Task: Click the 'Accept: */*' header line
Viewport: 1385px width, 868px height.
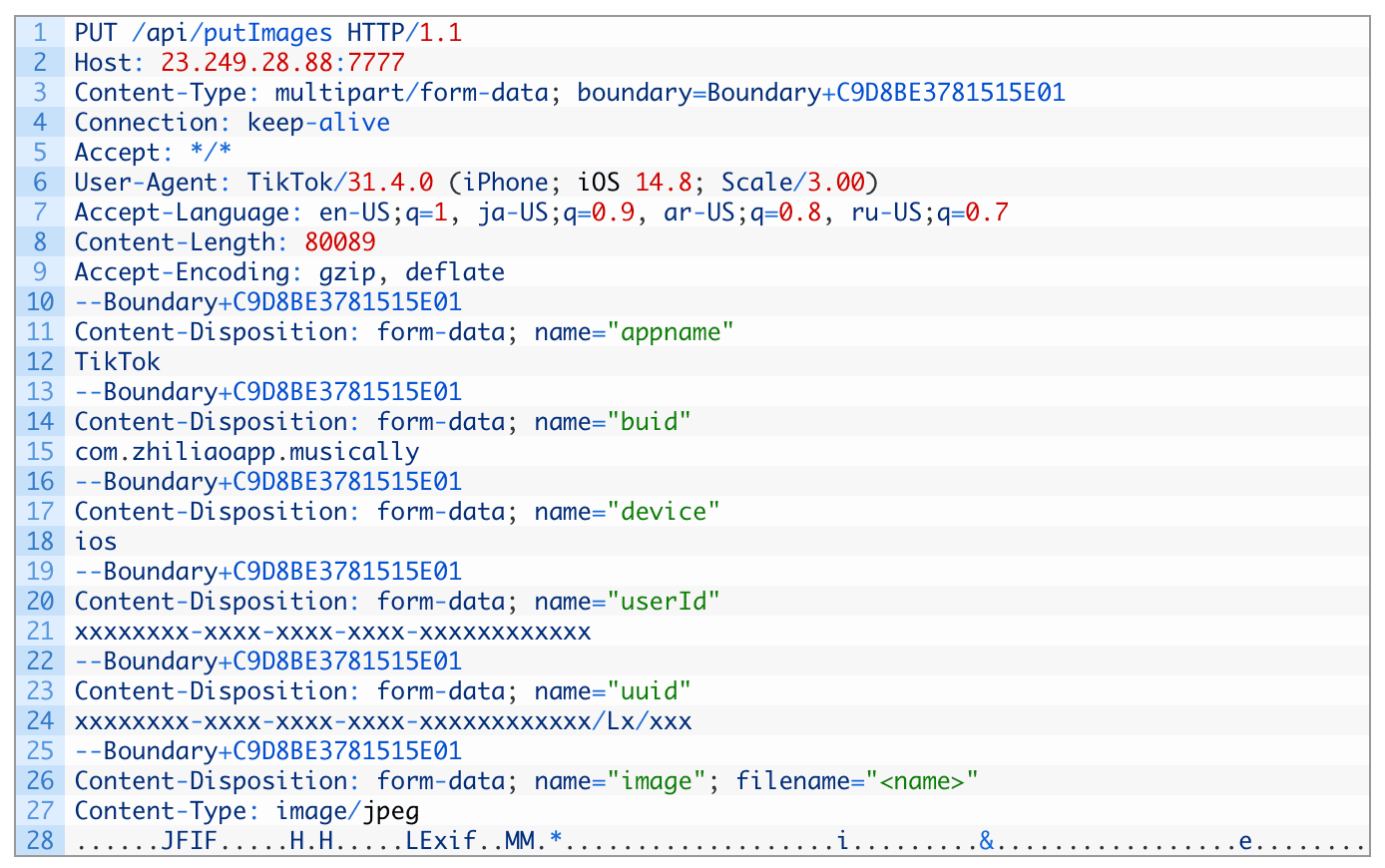Action: 154,153
